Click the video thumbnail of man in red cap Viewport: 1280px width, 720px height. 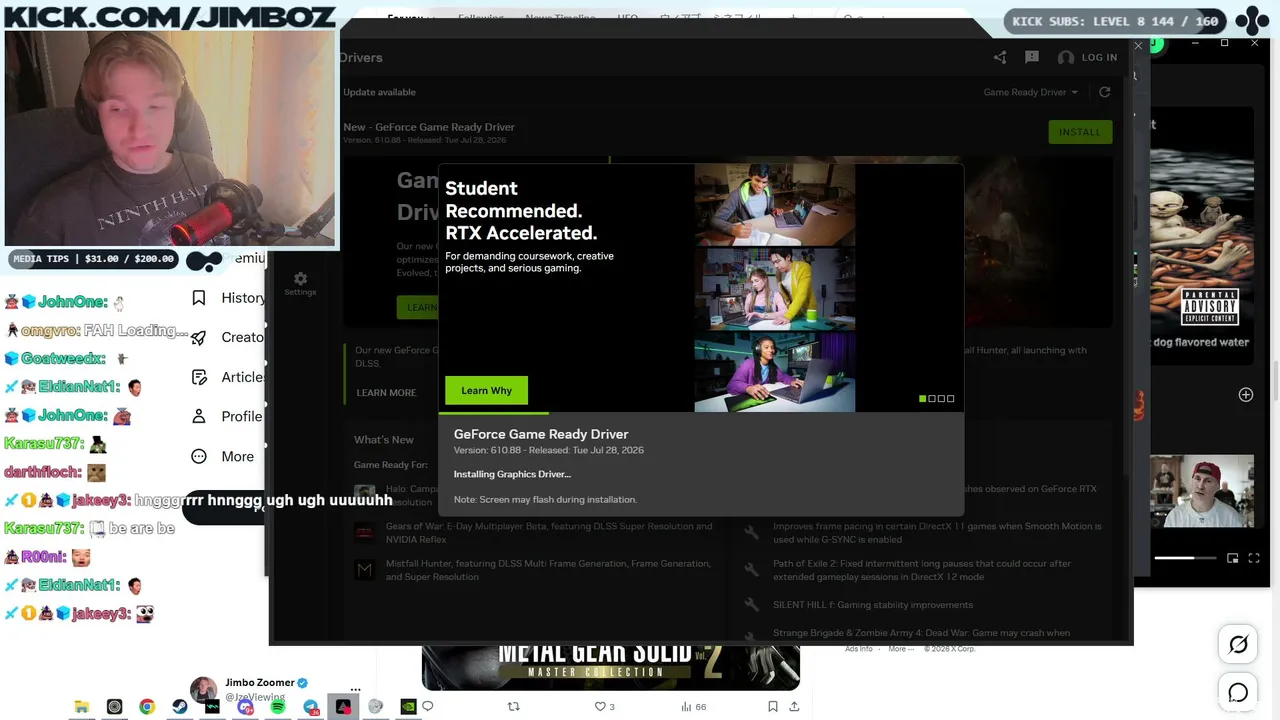click(x=1201, y=492)
